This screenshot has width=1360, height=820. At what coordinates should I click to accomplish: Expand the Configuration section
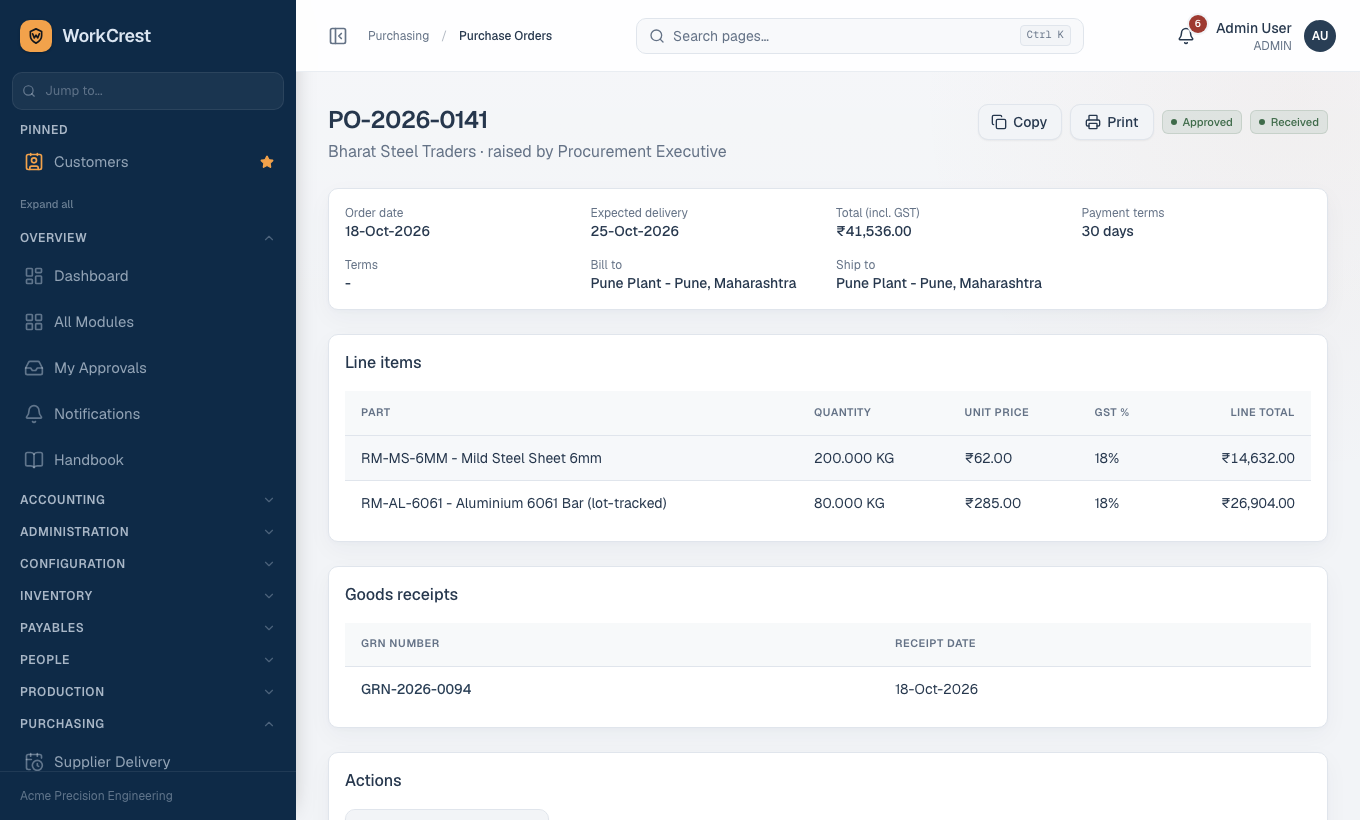point(148,564)
